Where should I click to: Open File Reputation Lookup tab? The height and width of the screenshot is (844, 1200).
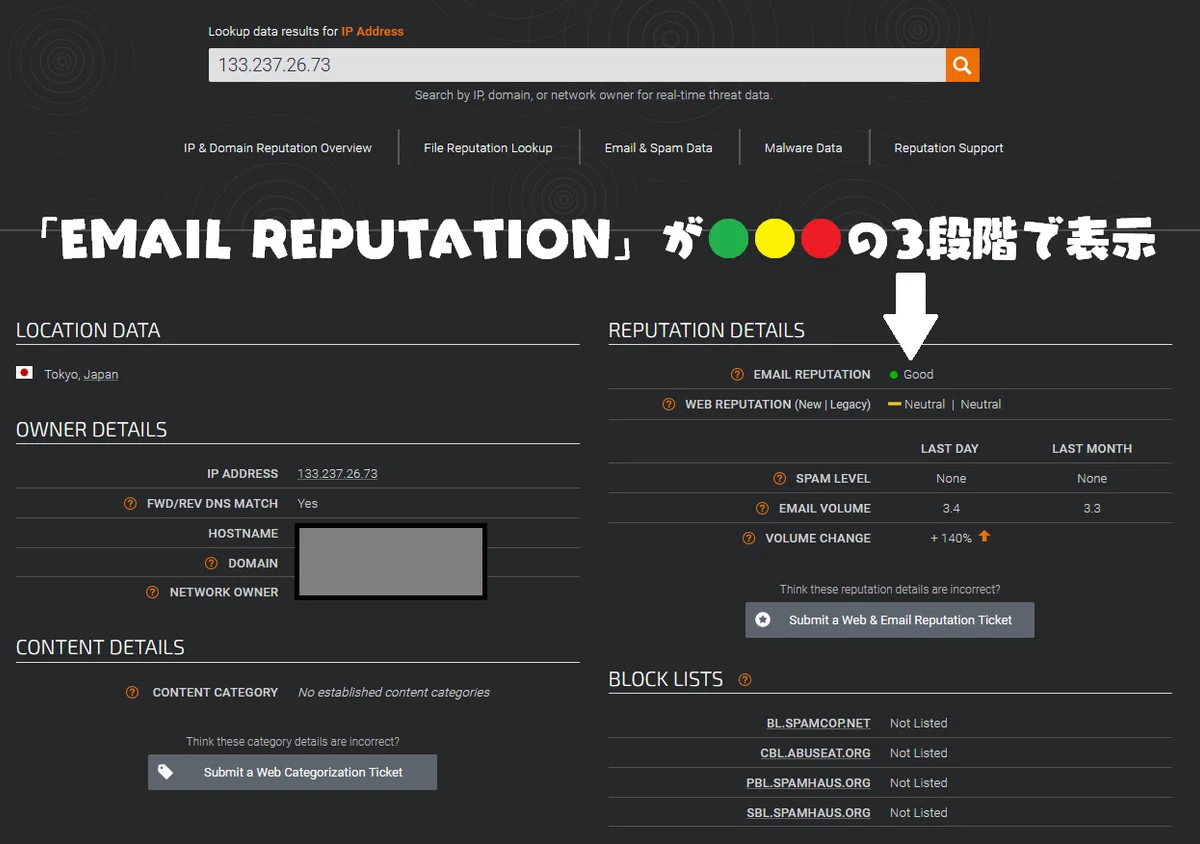pyautogui.click(x=488, y=148)
